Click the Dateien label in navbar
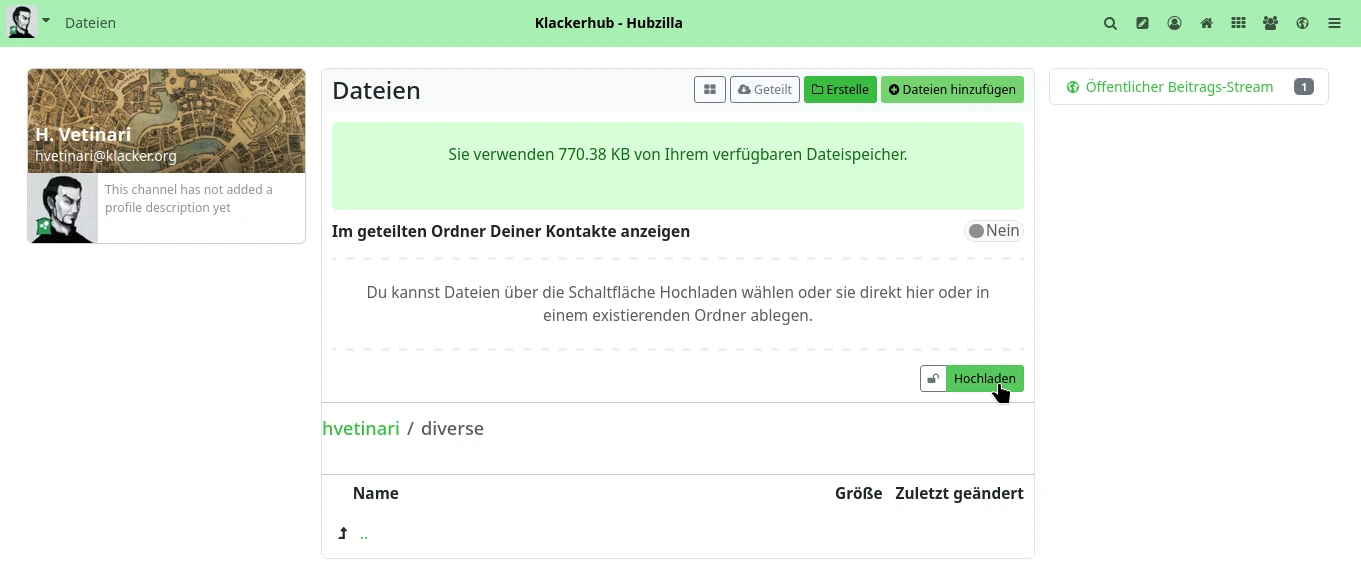Viewport: 1361px width, 569px height. pos(90,23)
